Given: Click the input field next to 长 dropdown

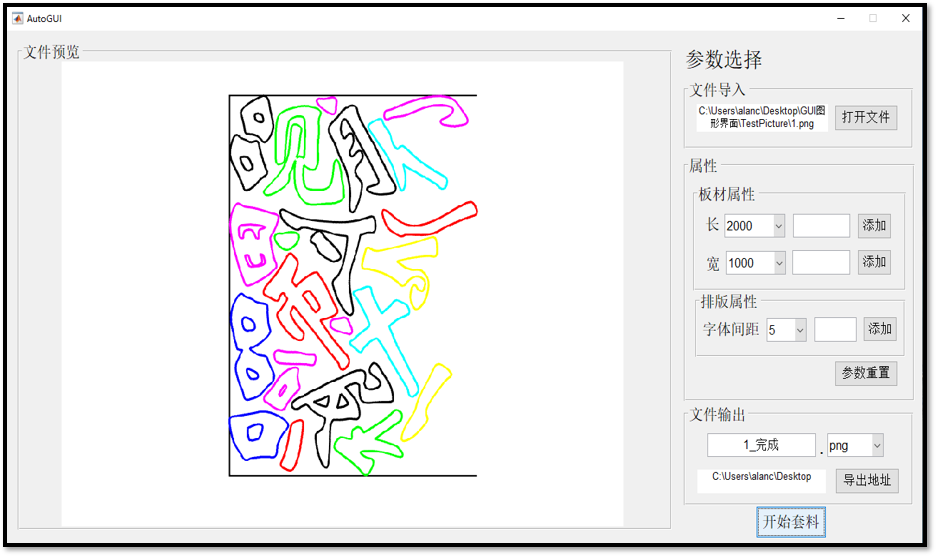Looking at the screenshot, I should tap(821, 226).
